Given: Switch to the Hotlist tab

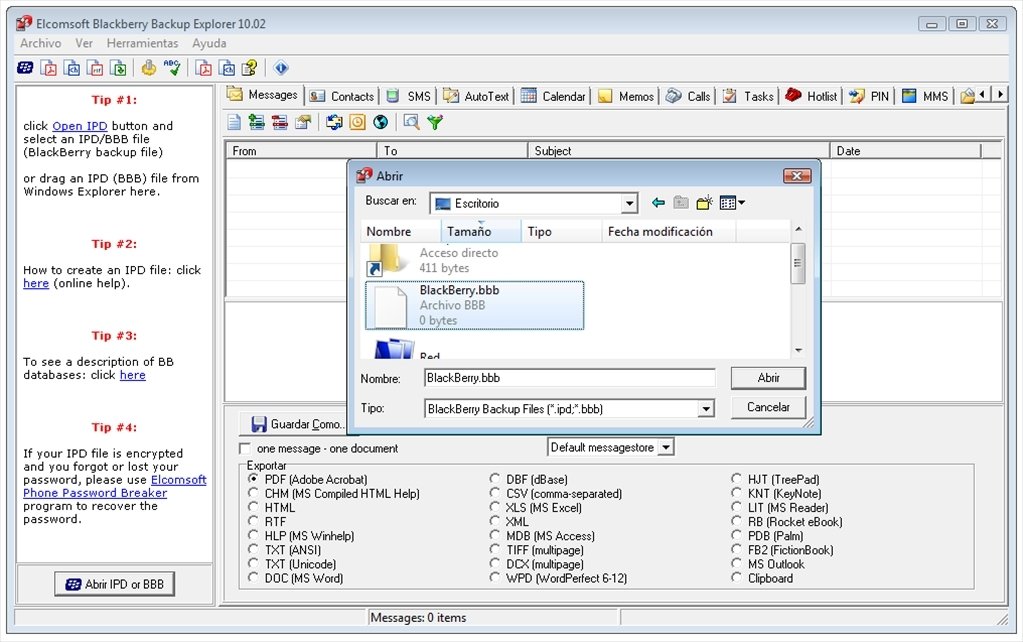Looking at the screenshot, I should 812,97.
